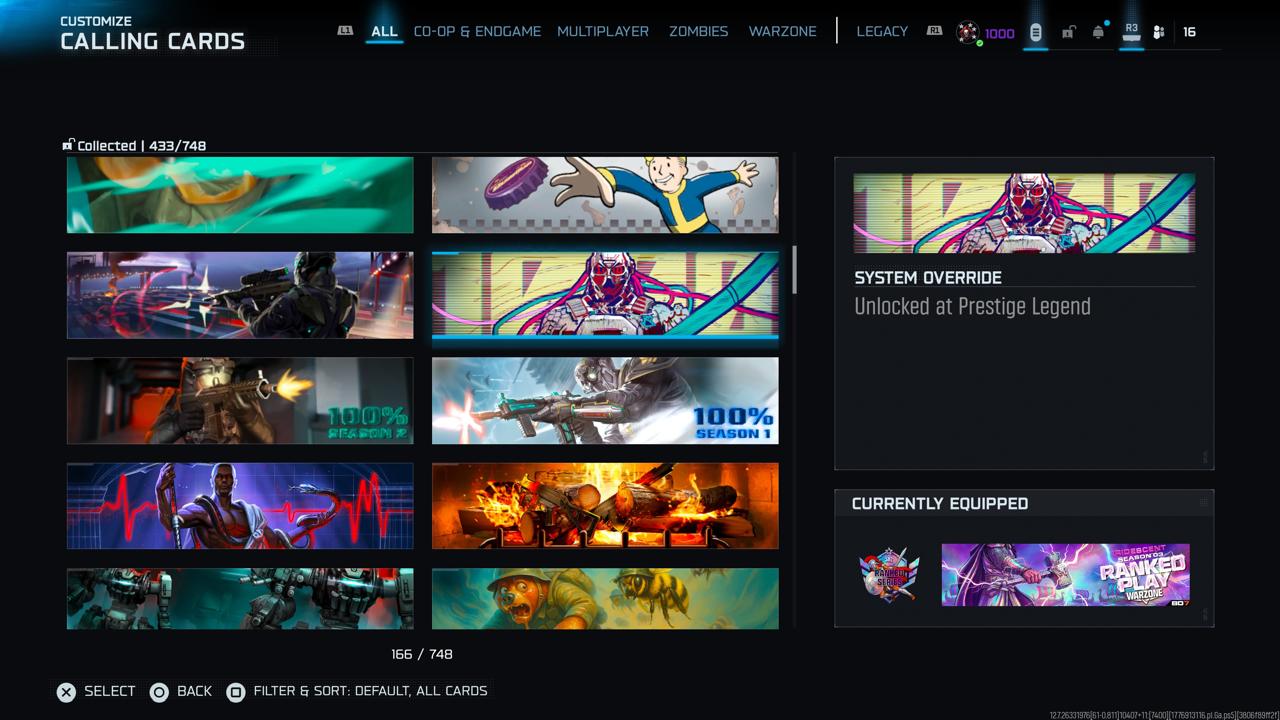Choose the 100% Season 2 calling card
The image size is (1280, 720).
pyautogui.click(x=240, y=400)
